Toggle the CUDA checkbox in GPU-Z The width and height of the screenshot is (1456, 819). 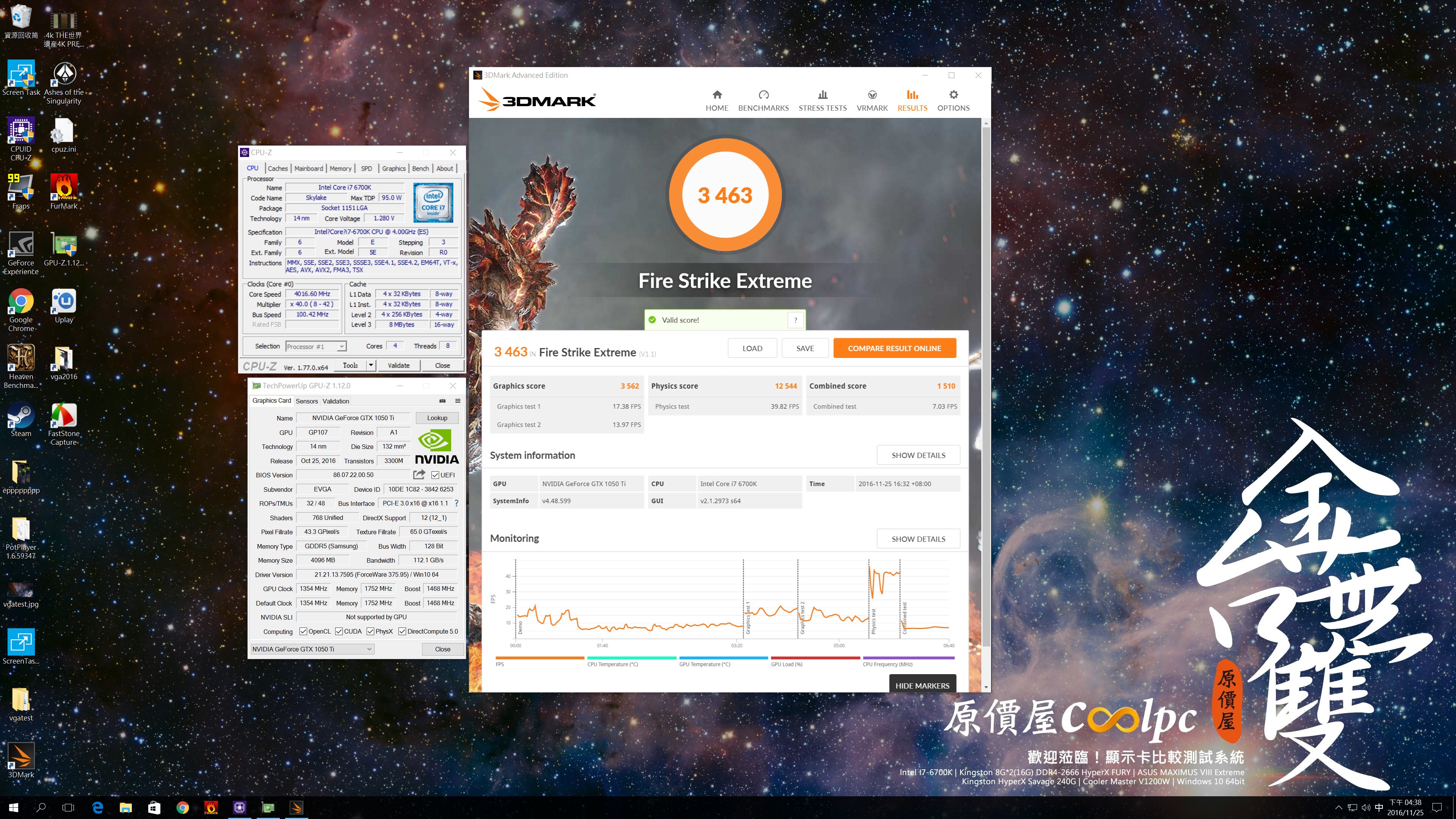[x=339, y=631]
